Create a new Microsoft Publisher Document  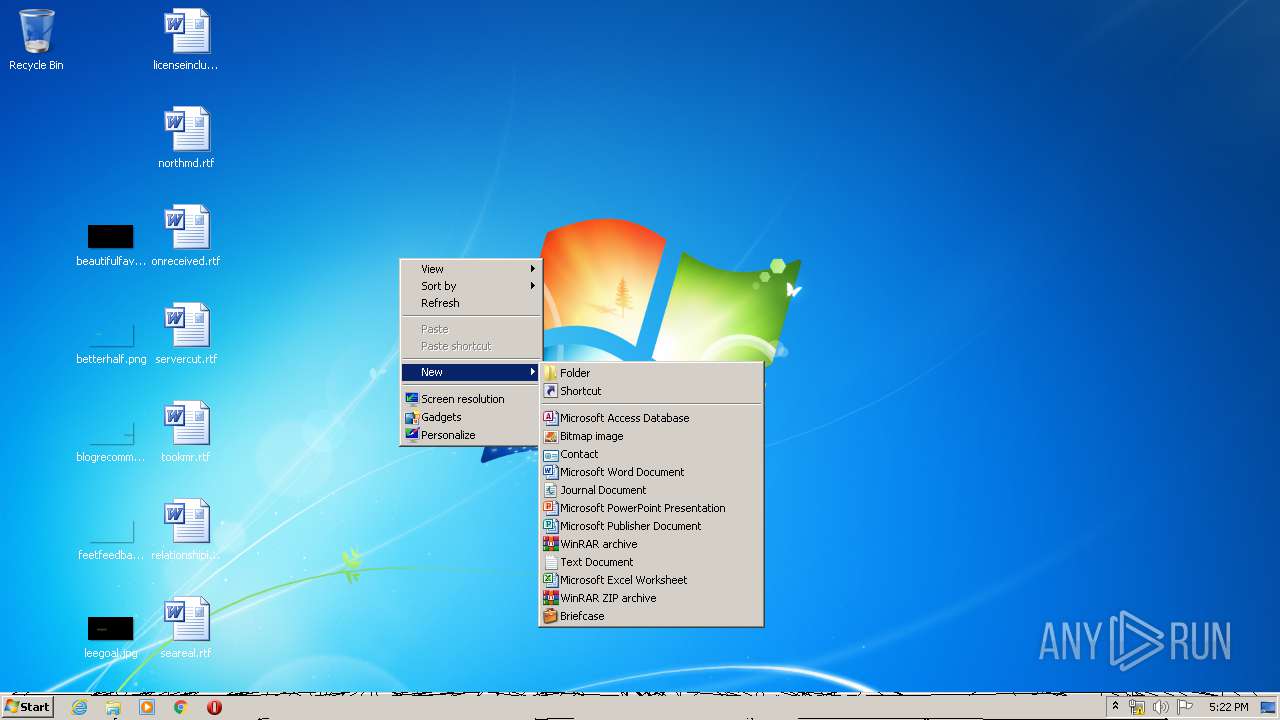point(651,526)
